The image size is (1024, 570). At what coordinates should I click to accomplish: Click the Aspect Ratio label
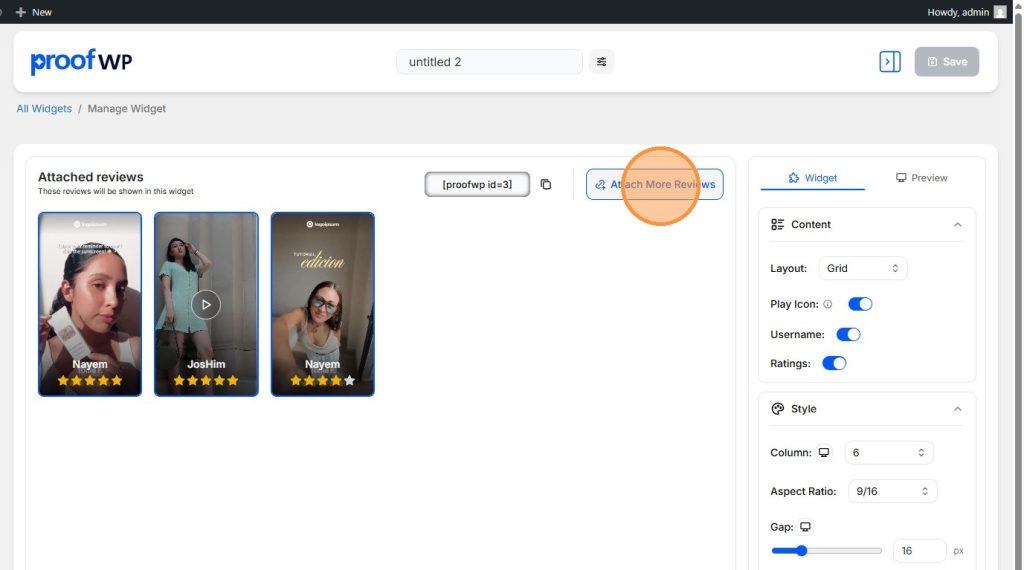click(x=803, y=491)
